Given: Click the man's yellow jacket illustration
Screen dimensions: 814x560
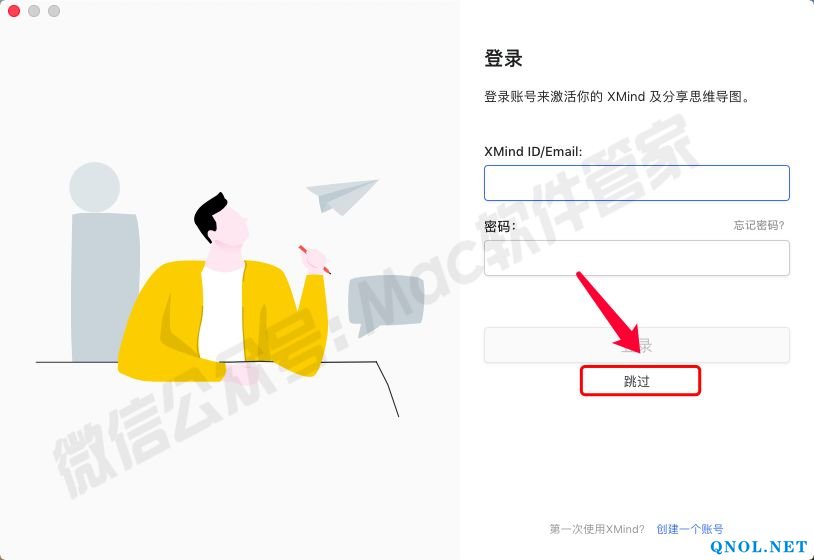Looking at the screenshot, I should (x=223, y=320).
